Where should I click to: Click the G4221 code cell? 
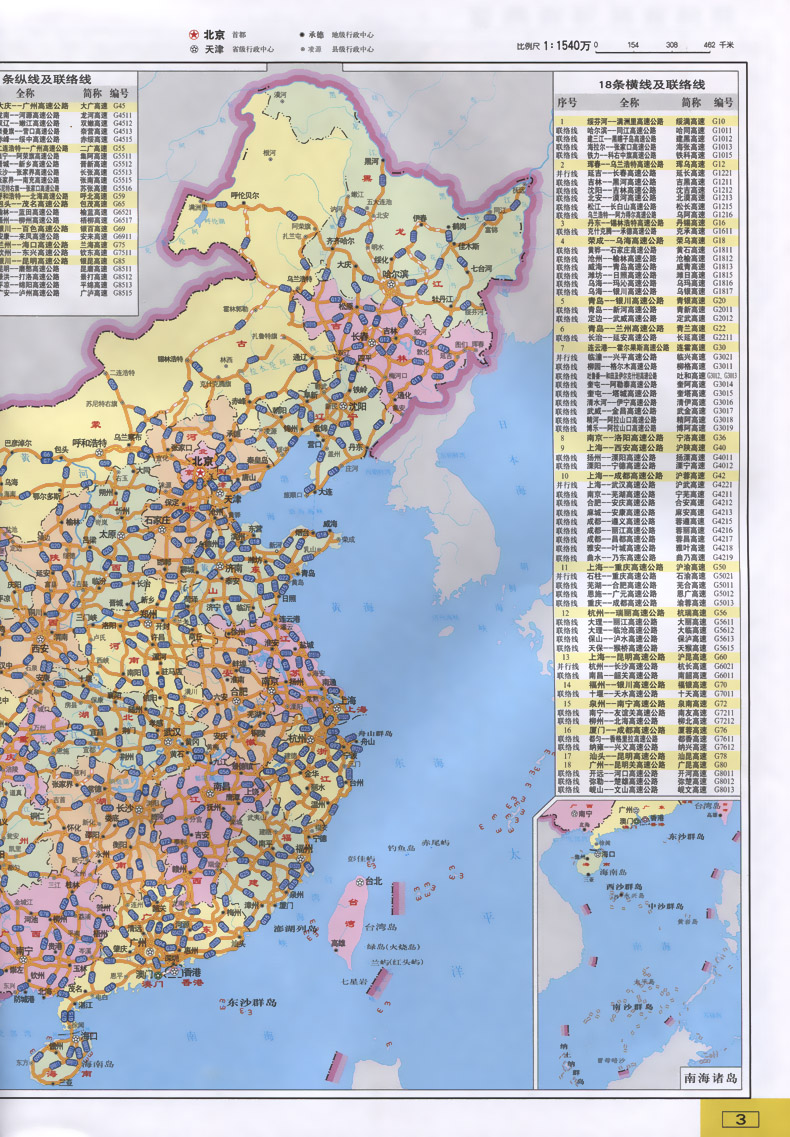tap(722, 485)
